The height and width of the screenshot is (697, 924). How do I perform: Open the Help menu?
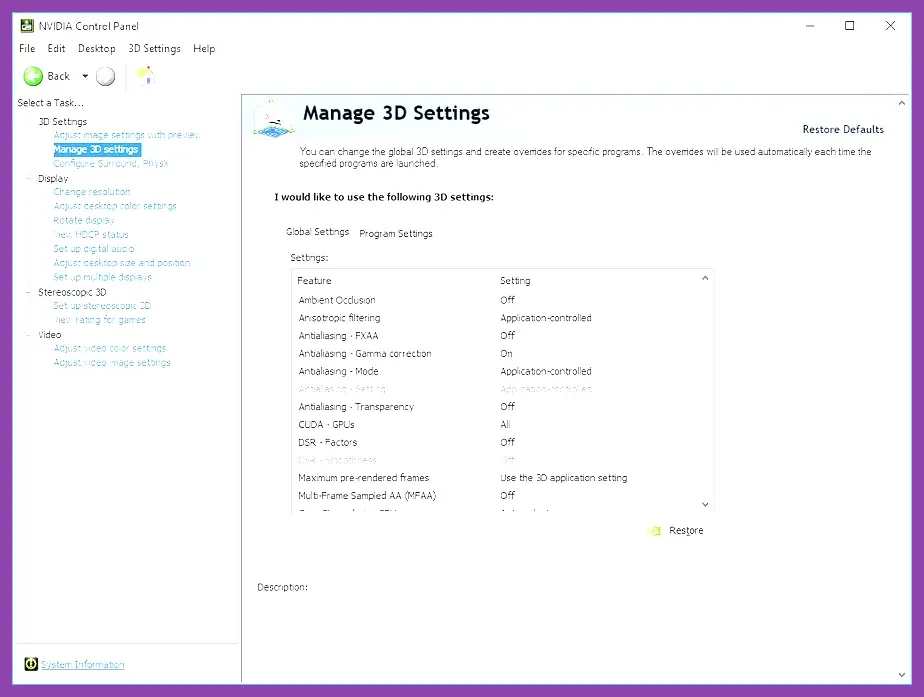204,48
